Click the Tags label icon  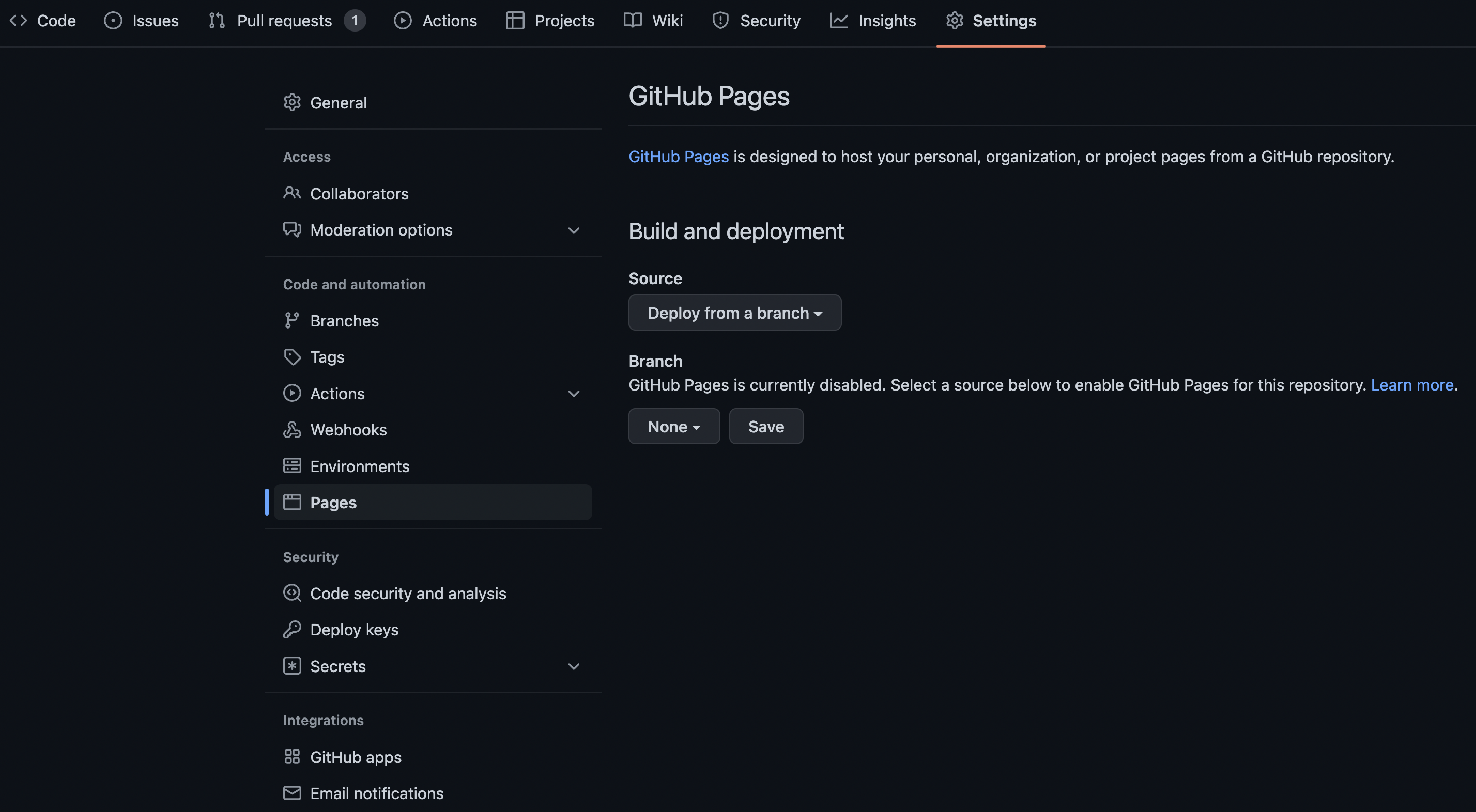(292, 357)
